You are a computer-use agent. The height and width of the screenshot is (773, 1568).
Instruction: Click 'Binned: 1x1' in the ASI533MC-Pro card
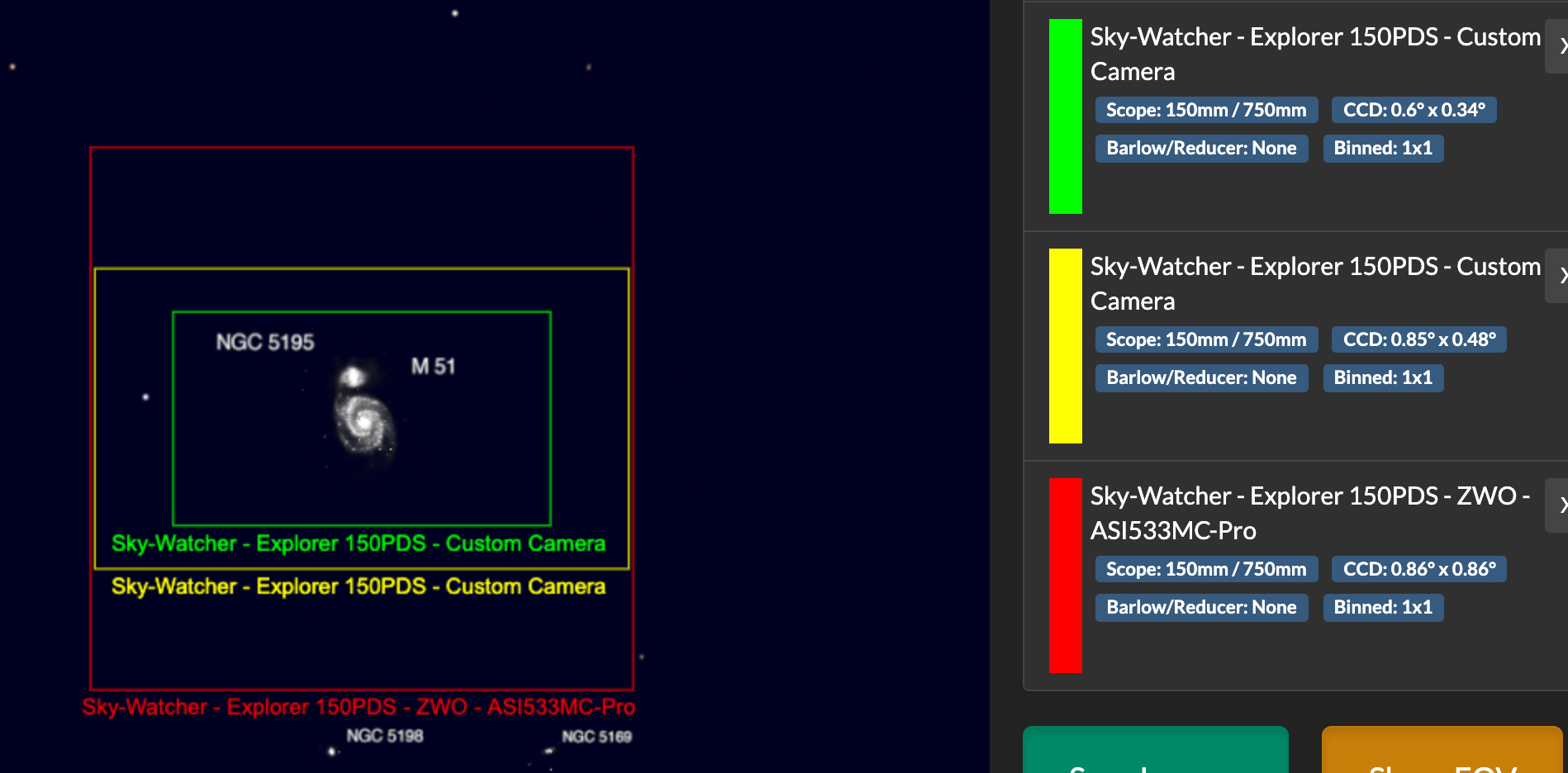[1383, 608]
